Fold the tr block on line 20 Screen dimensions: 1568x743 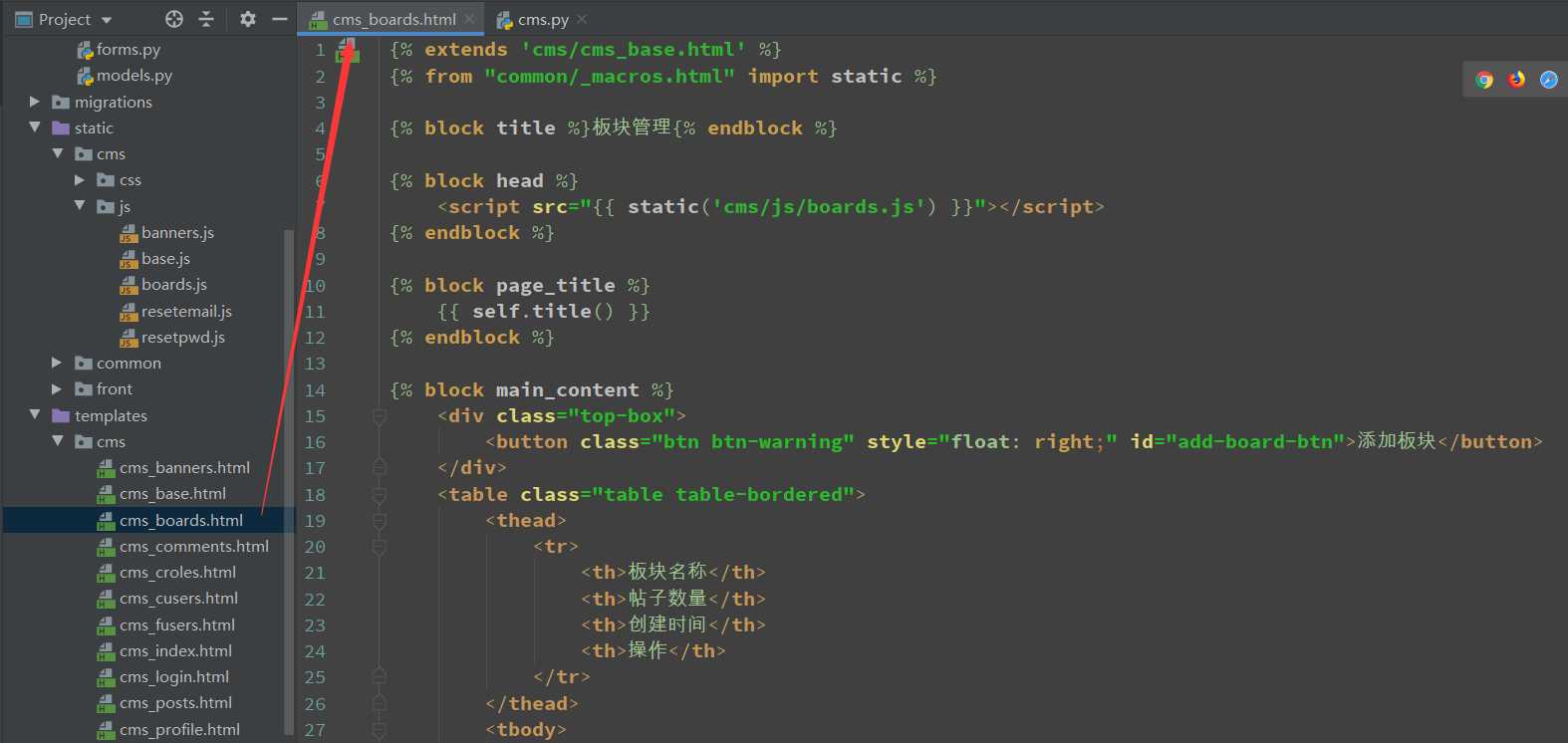click(380, 547)
